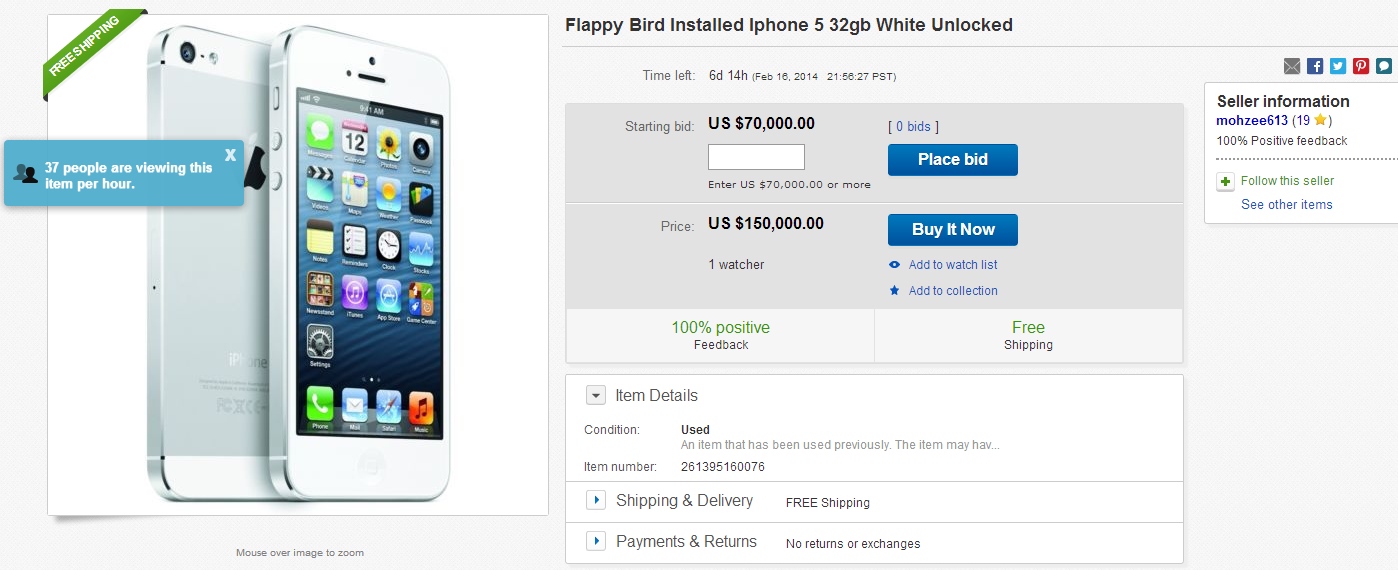Collapse the Item Details section
Screen dimensions: 1398x570
tap(596, 396)
